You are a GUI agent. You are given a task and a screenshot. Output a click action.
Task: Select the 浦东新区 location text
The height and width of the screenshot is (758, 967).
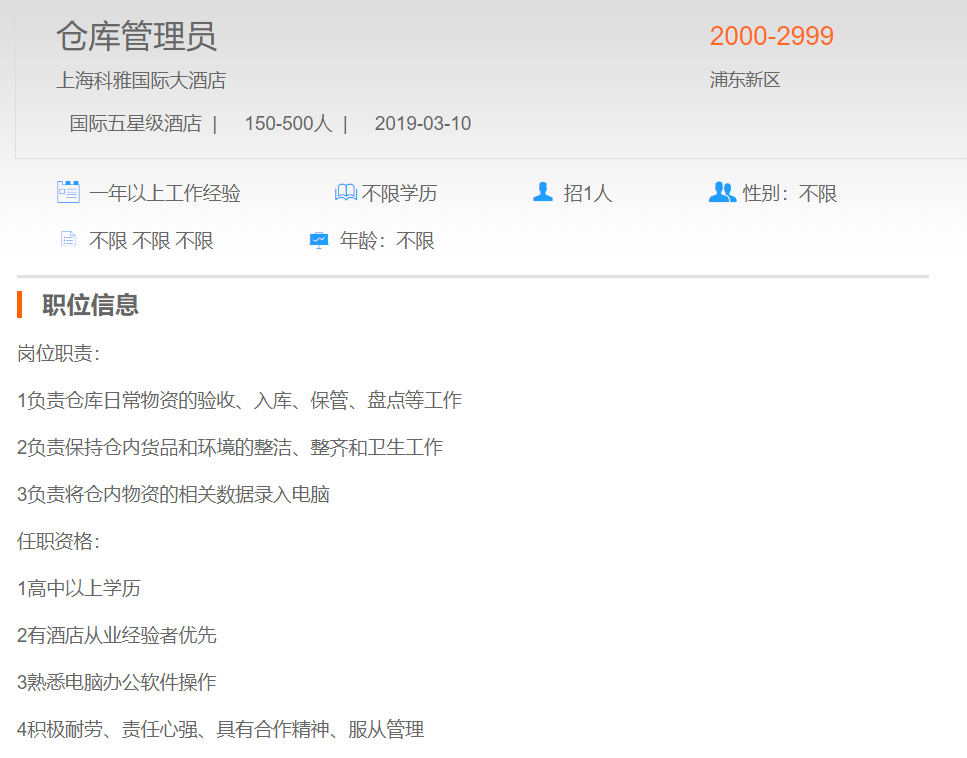(744, 80)
